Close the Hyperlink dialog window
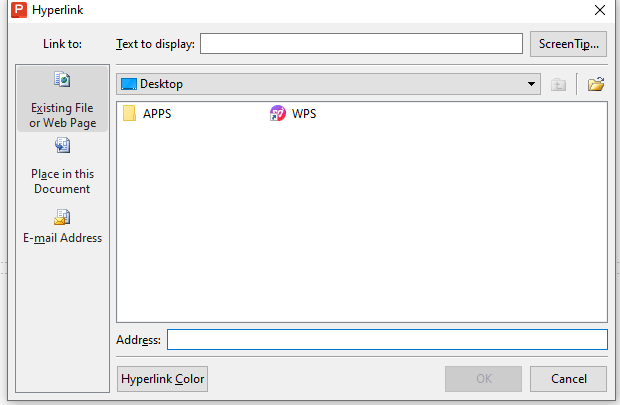Image resolution: width=620 pixels, height=405 pixels. [600, 10]
